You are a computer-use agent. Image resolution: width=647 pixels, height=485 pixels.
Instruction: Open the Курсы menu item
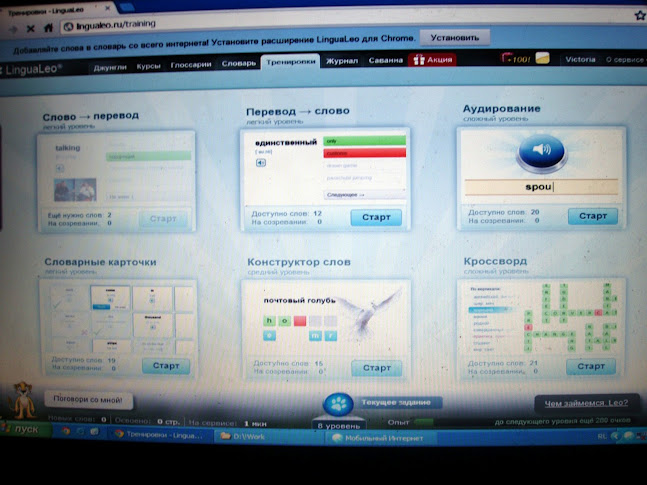148,66
